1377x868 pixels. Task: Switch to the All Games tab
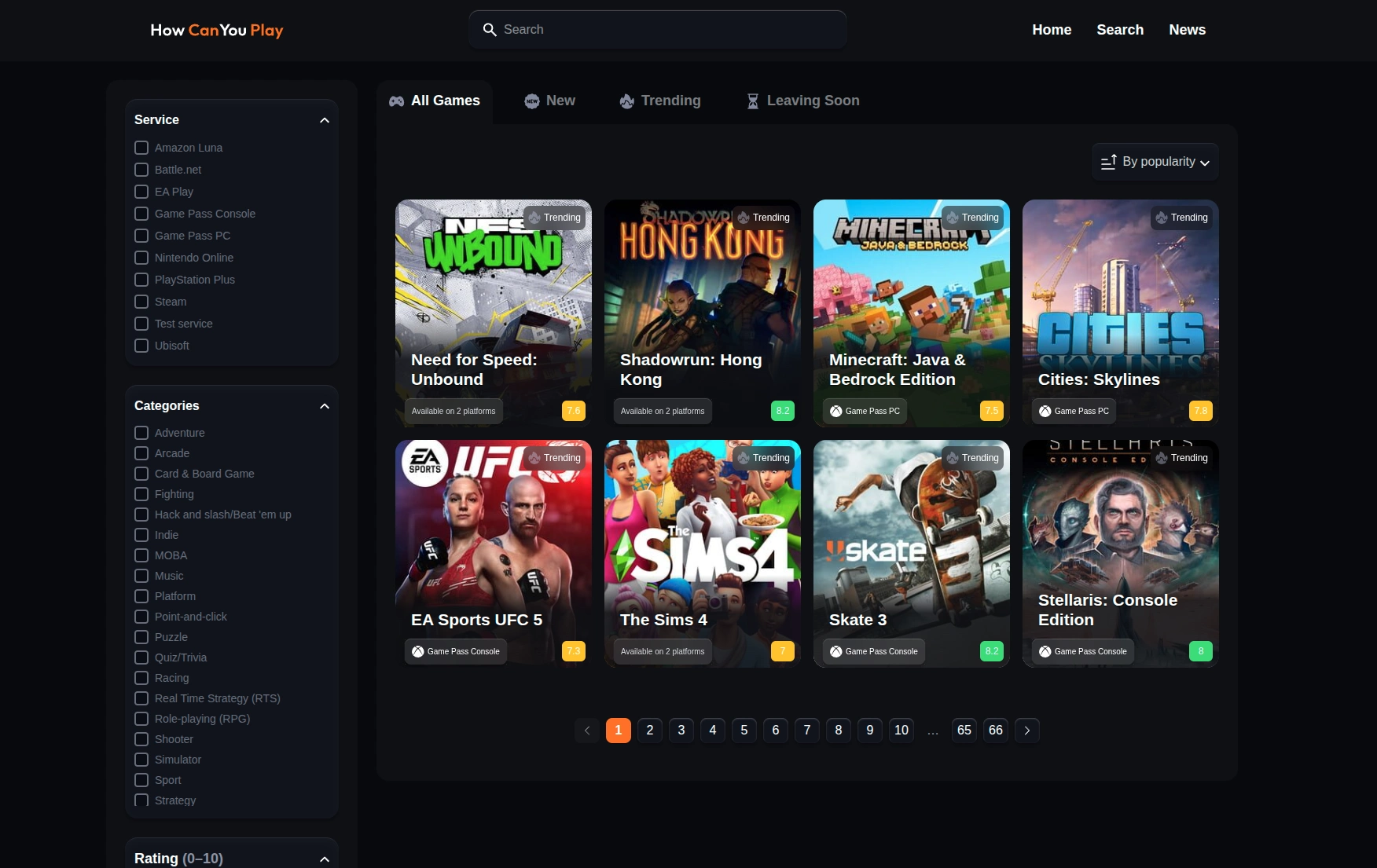435,101
